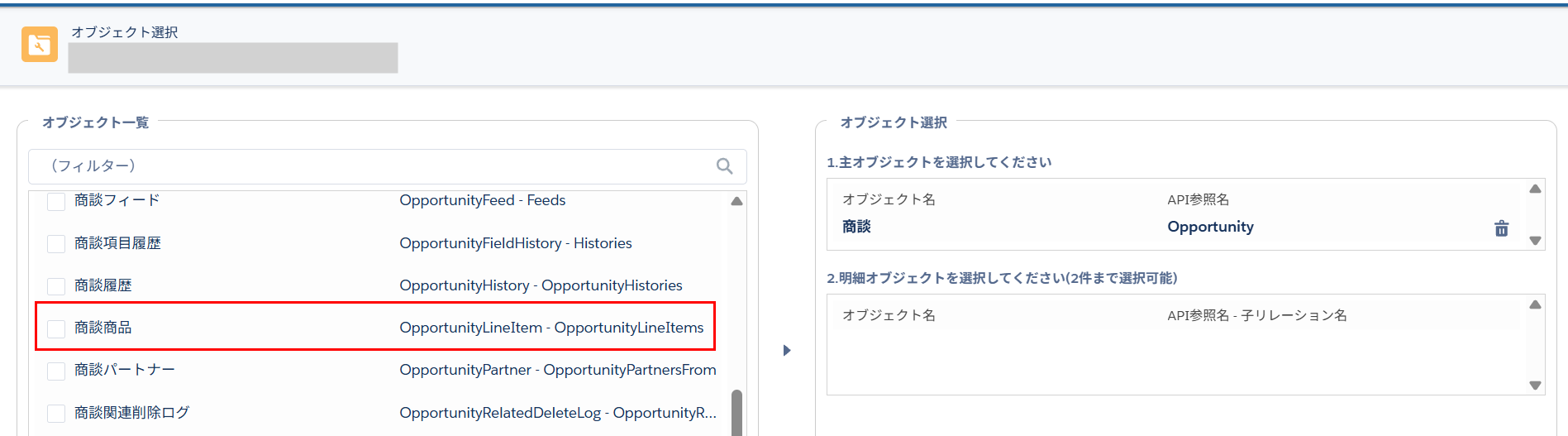
Task: Click the Opportunity API name in main object
Action: (x=1210, y=227)
